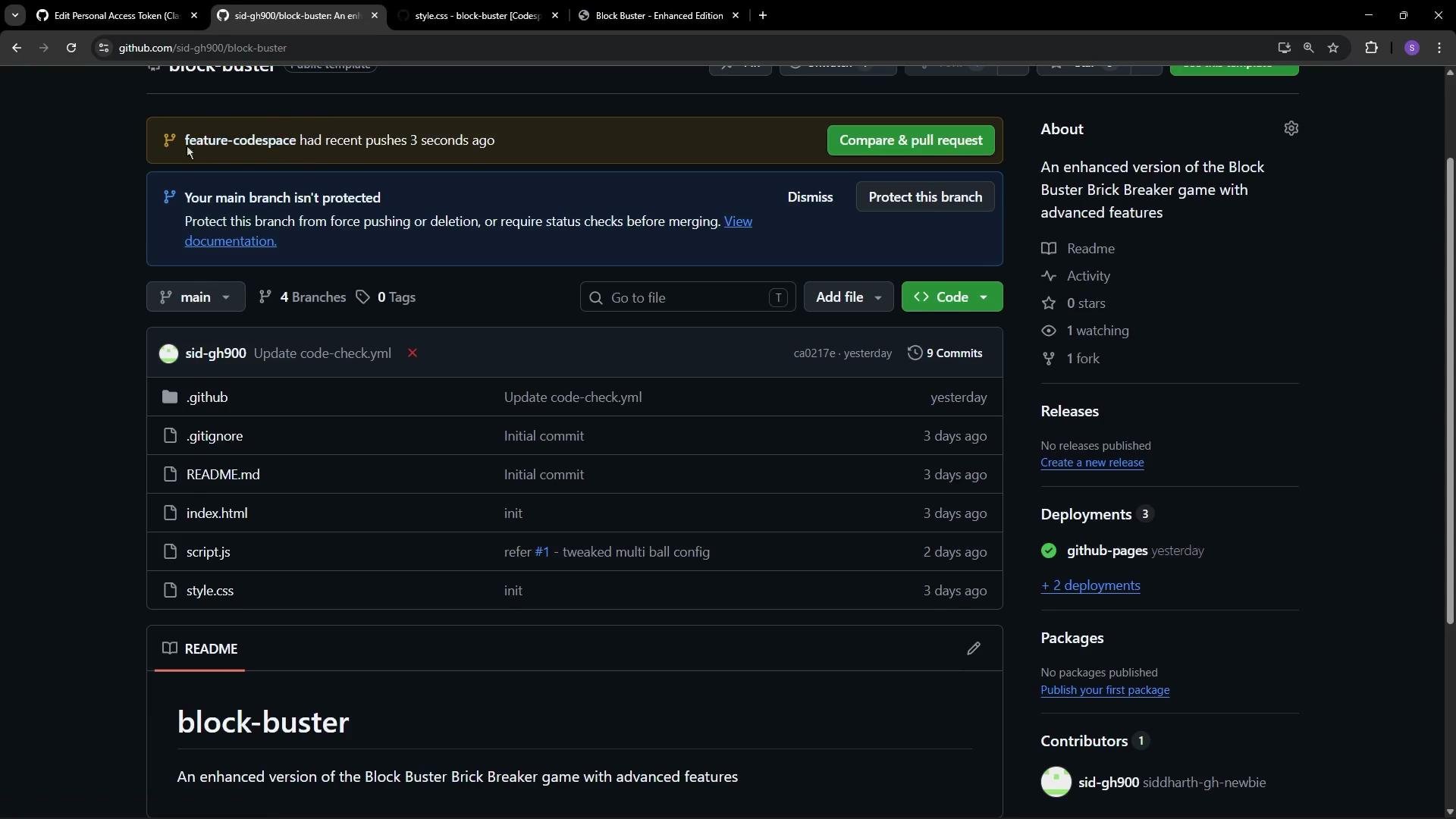Open the 1 watching link
The height and width of the screenshot is (819, 1456).
point(1085,331)
